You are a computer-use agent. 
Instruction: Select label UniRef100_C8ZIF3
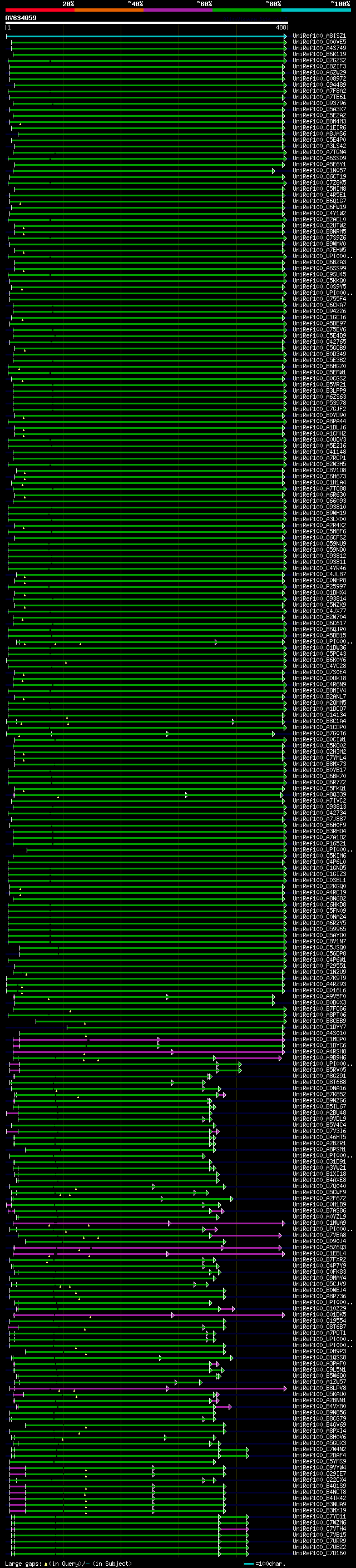pos(319,66)
